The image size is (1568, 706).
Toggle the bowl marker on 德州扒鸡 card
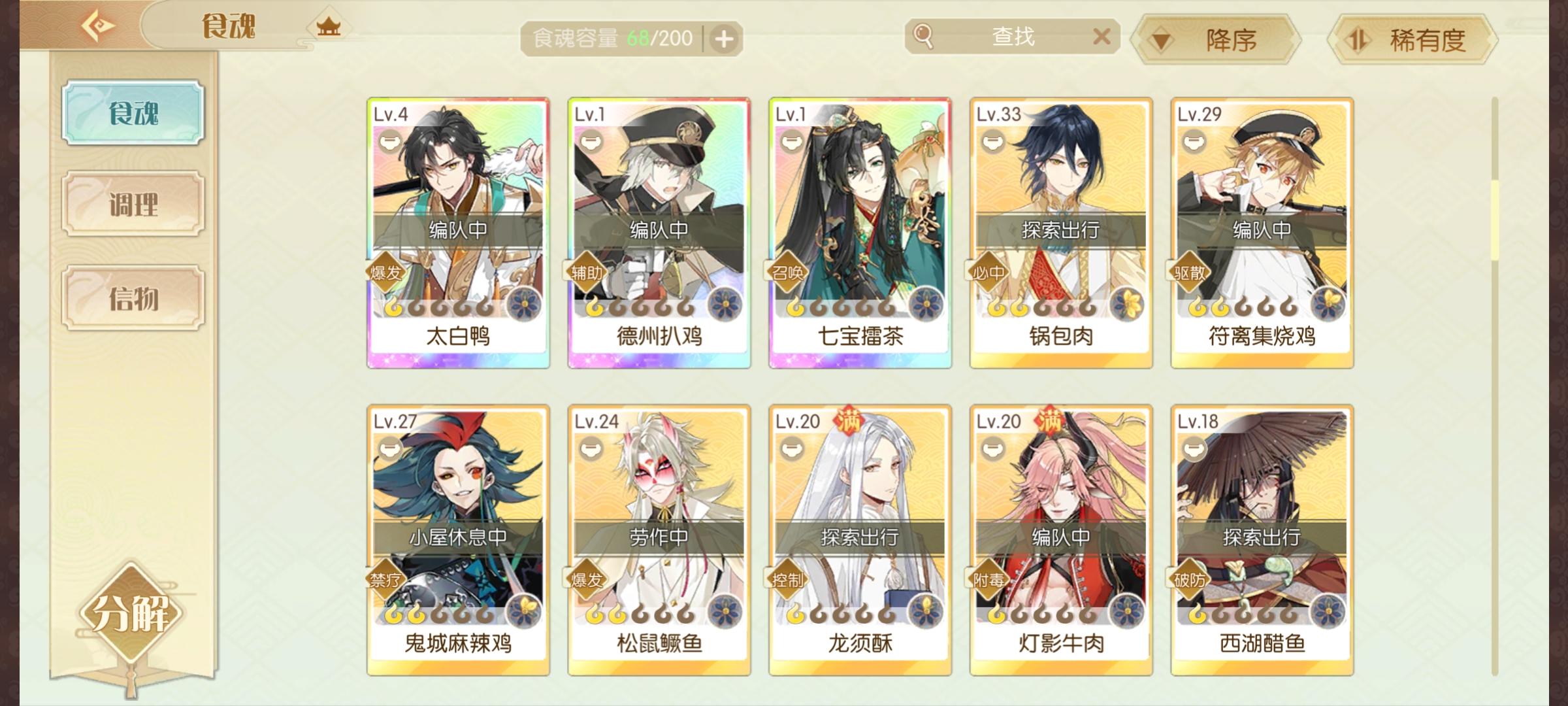(x=591, y=141)
